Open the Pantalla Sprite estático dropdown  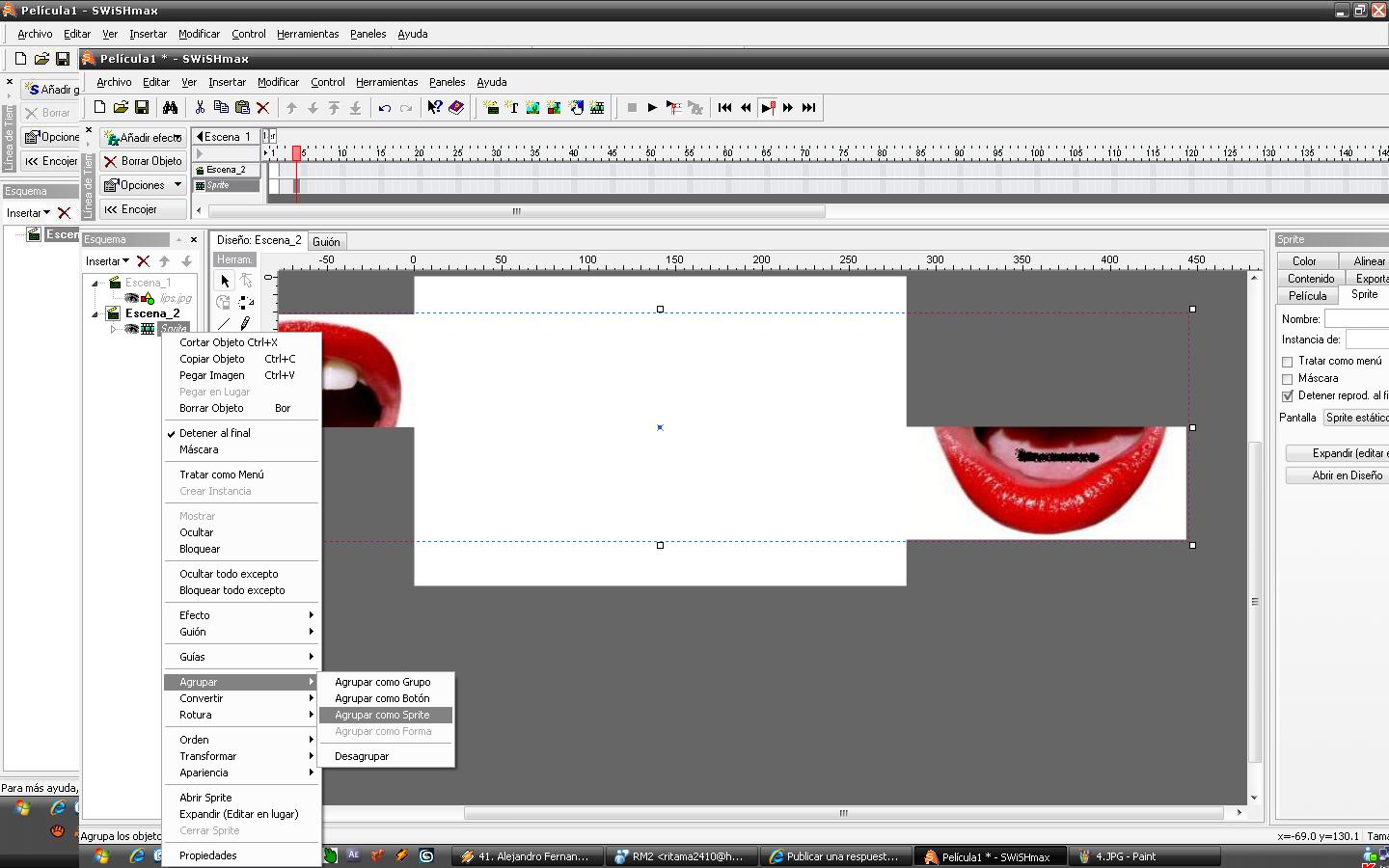(1355, 418)
